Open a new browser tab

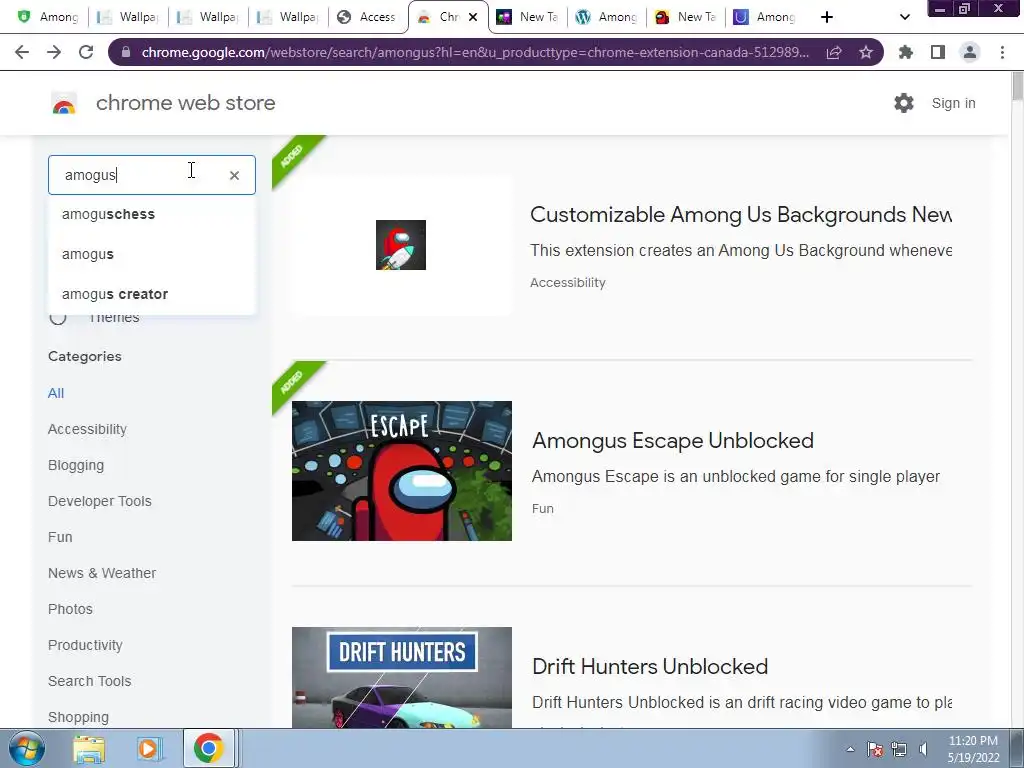[827, 17]
